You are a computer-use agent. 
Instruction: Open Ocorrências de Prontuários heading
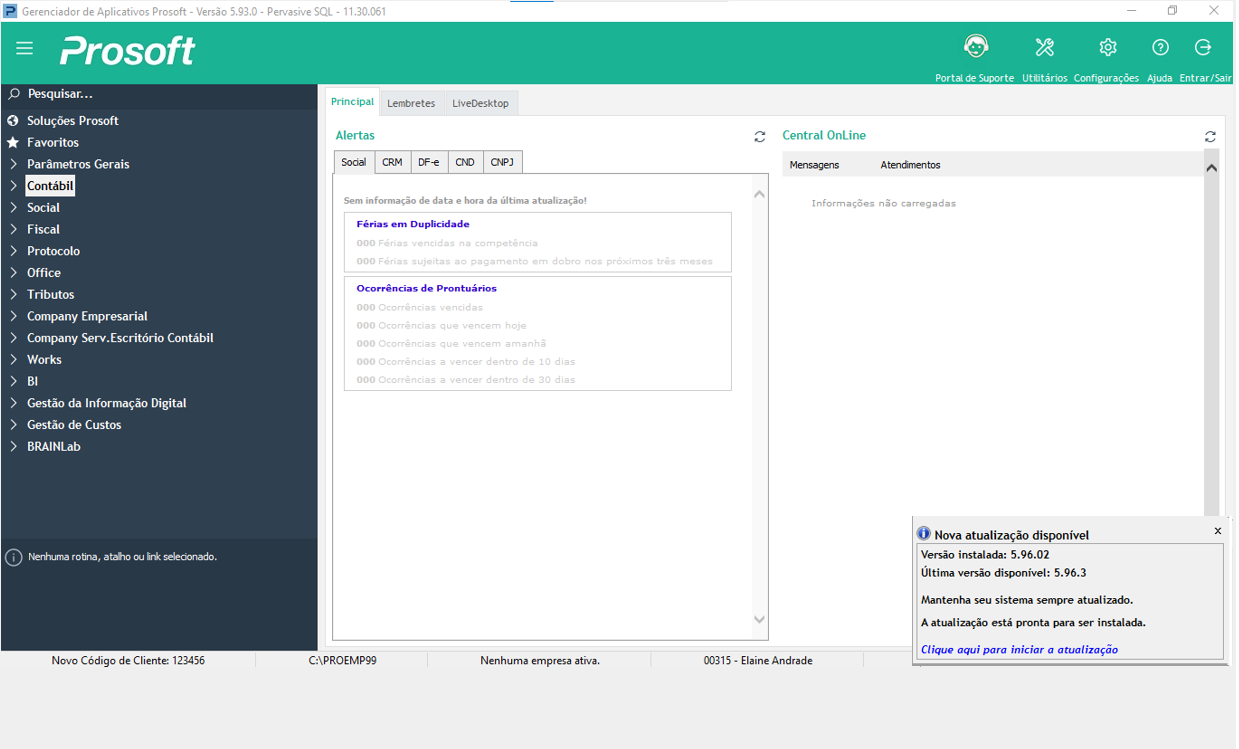coord(426,288)
